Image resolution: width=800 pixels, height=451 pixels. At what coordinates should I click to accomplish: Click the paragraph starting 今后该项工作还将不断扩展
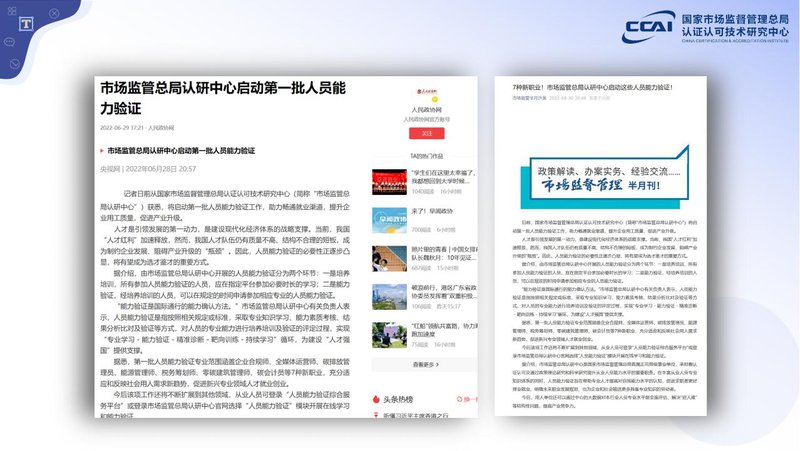pyautogui.click(x=225, y=404)
